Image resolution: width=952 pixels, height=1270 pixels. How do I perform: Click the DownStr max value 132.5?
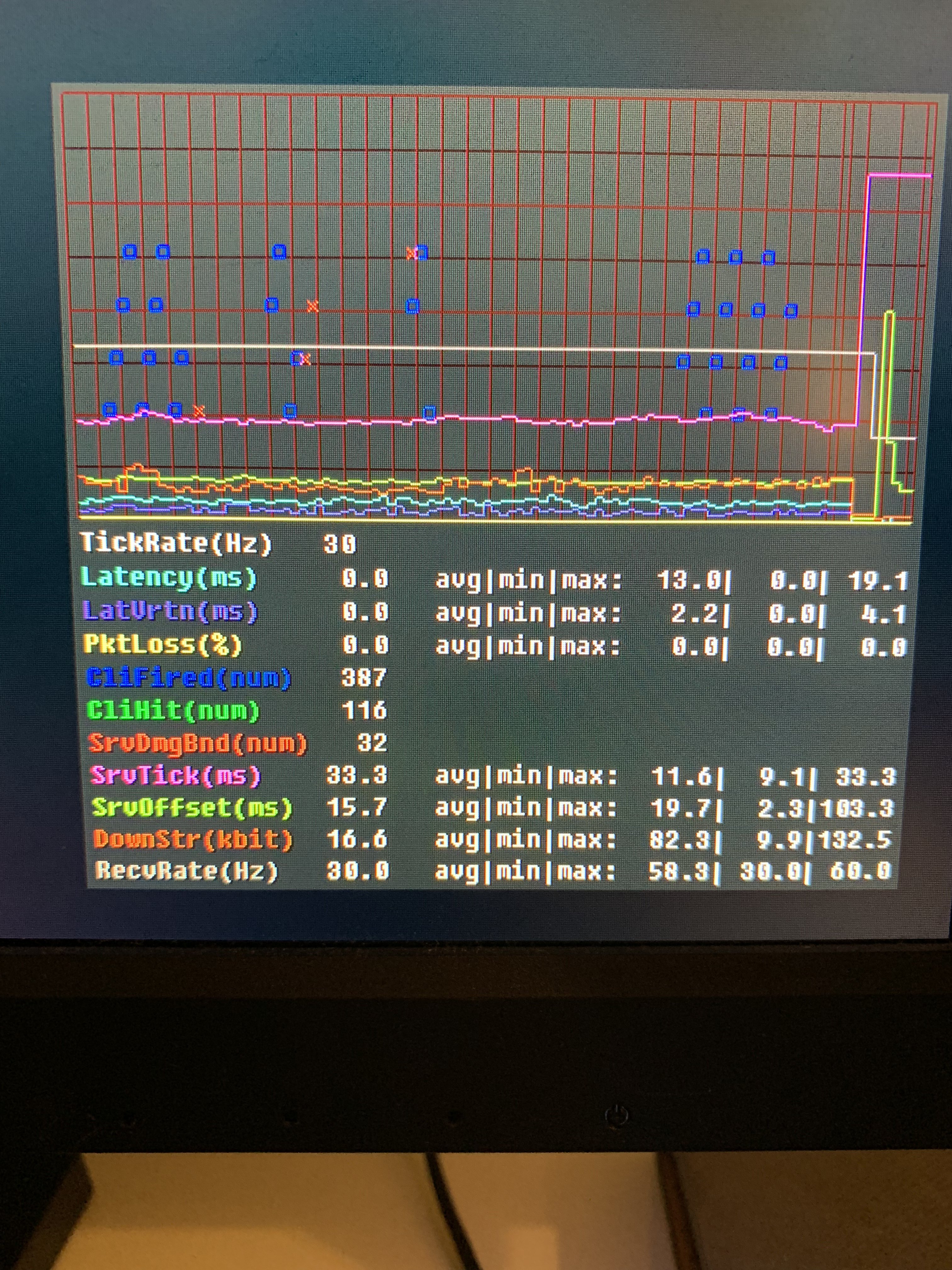[855, 840]
